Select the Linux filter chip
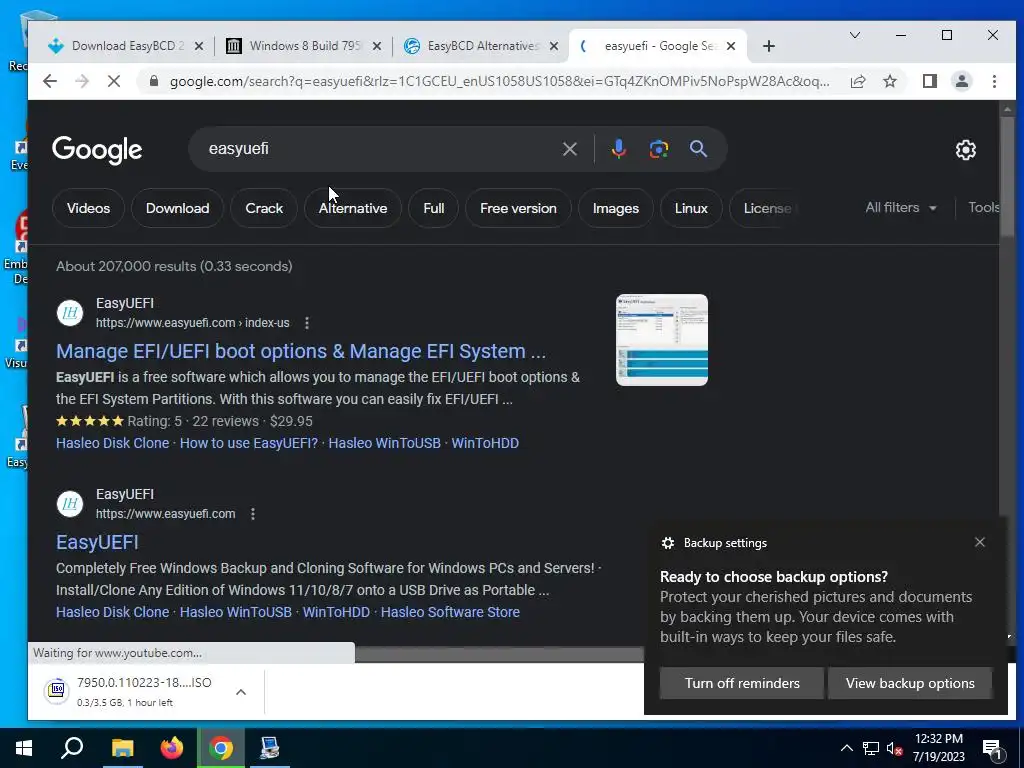The image size is (1024, 768). coord(691,208)
